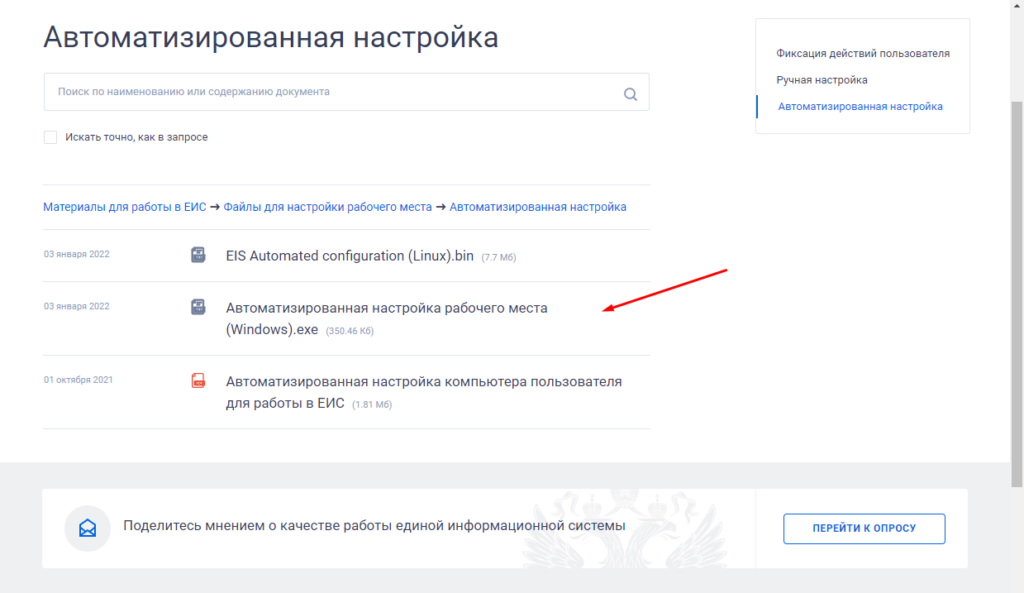Enable the 'Искать точно, как в запросе' checkbox

(50, 137)
